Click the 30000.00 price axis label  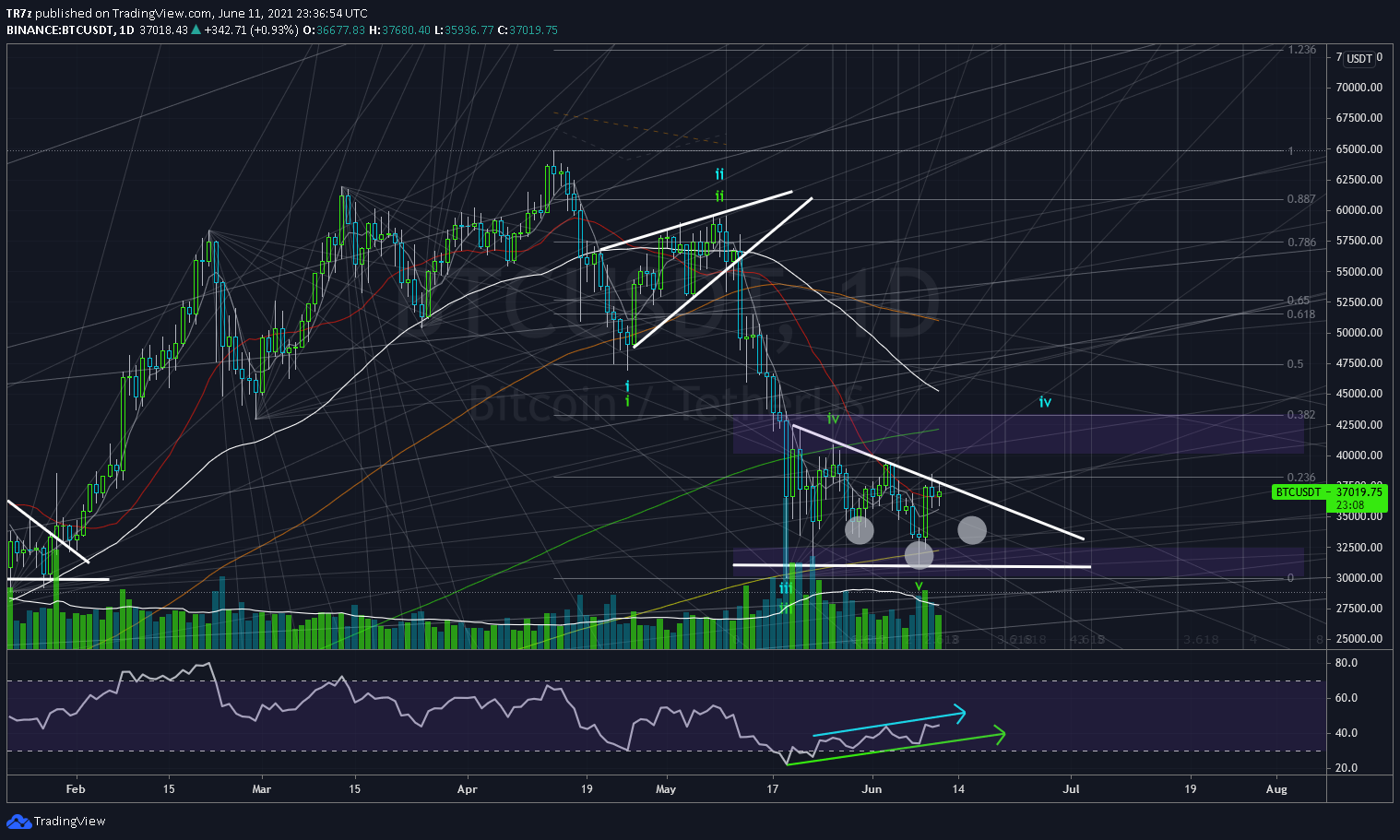click(1358, 578)
